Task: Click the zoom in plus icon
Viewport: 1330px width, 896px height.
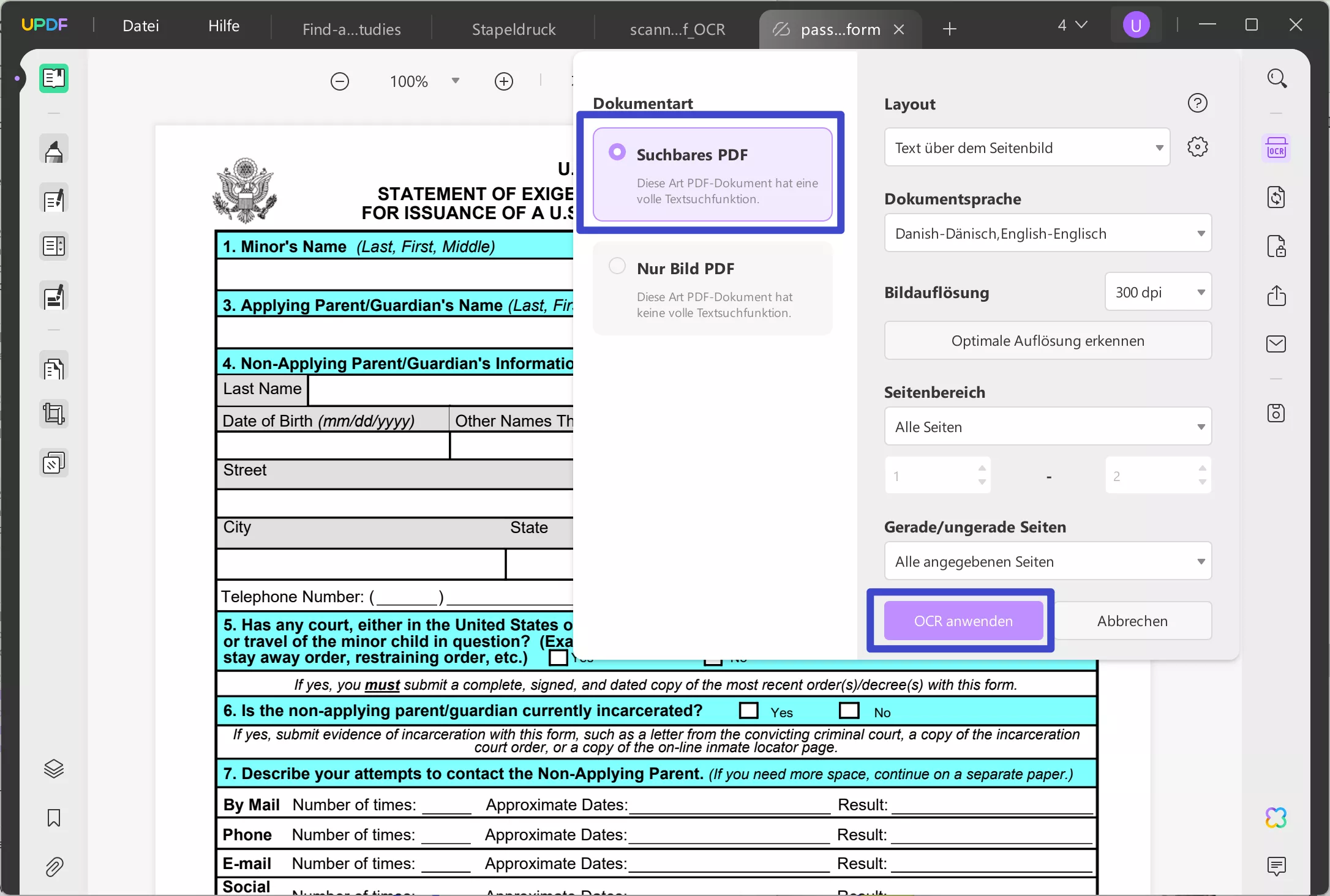Action: click(x=503, y=81)
